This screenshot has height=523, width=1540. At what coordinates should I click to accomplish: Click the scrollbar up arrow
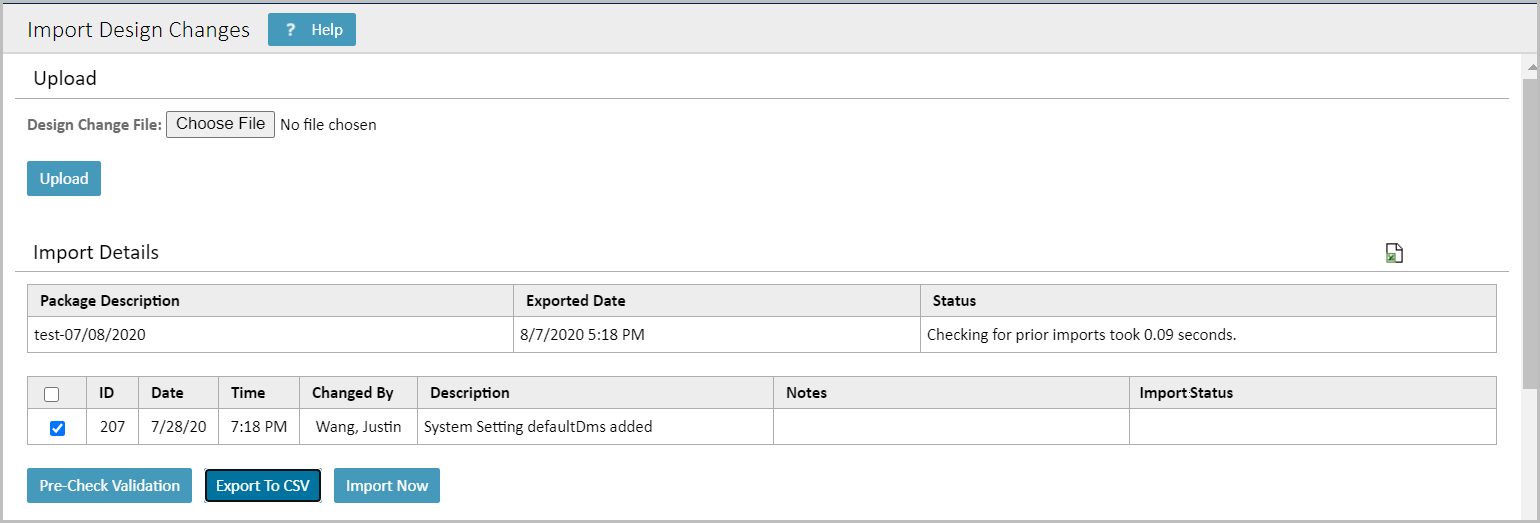pos(1530,67)
